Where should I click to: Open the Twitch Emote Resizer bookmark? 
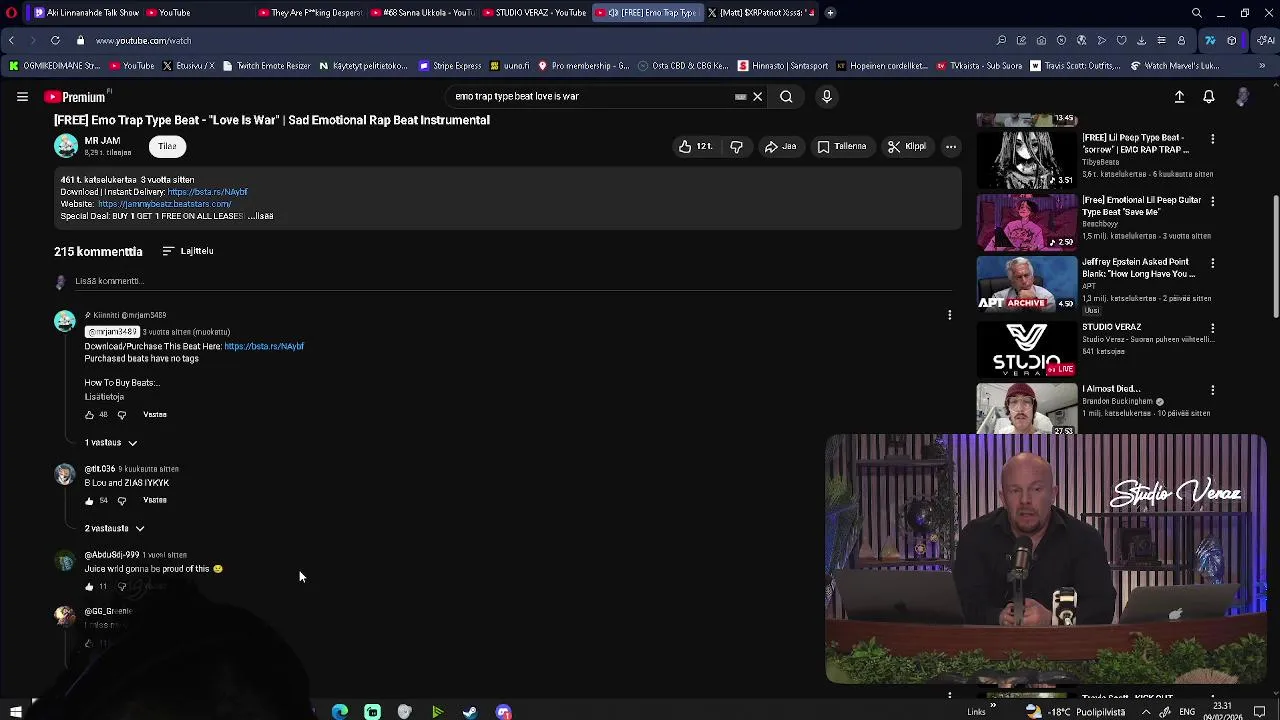pos(266,66)
